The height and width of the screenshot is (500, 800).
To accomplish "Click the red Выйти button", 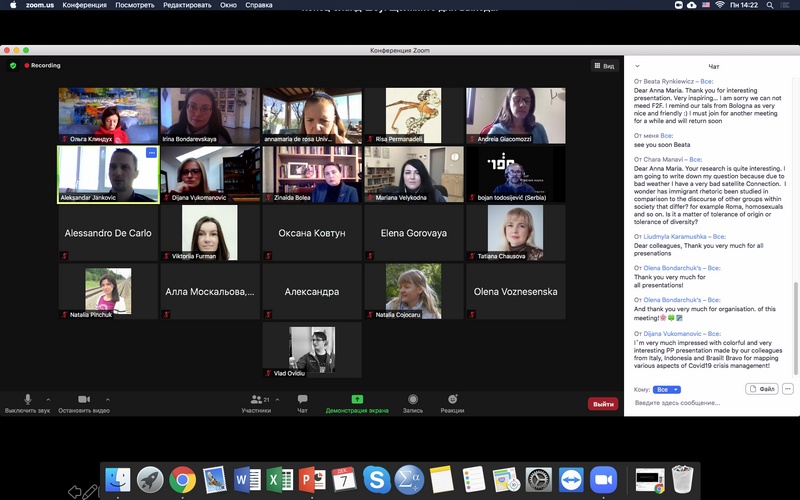I will pos(602,404).
